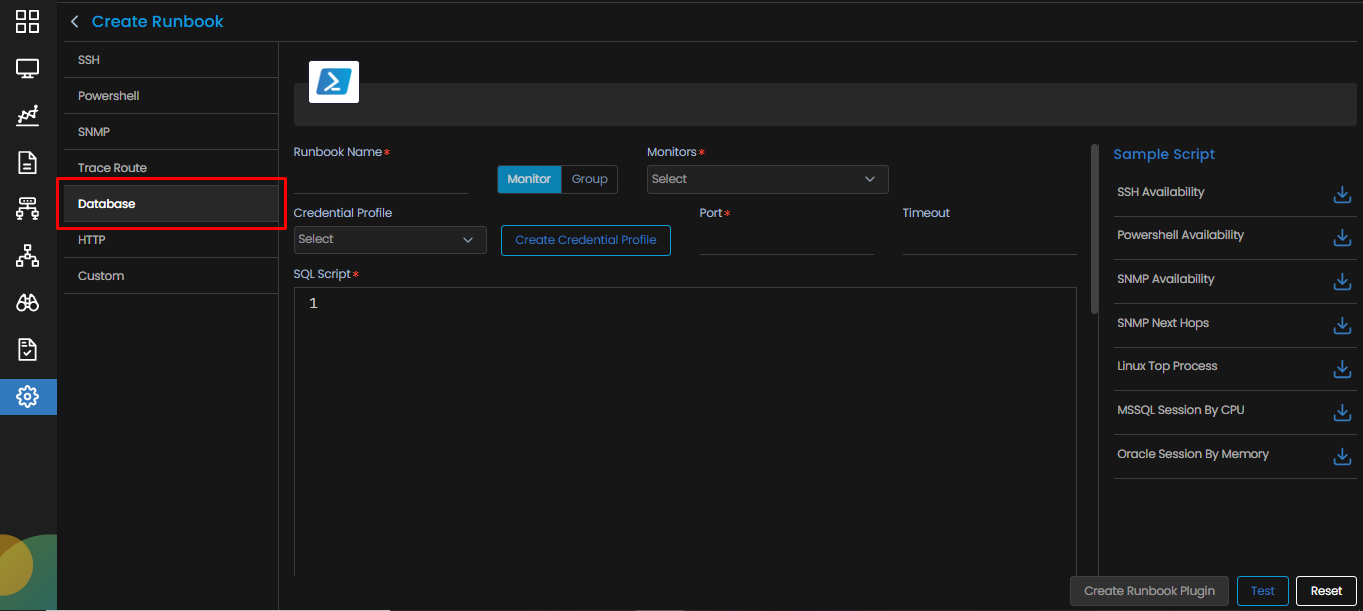1363x611 pixels.
Task: Download the MSSQL Session By CPU script
Action: (1342, 412)
